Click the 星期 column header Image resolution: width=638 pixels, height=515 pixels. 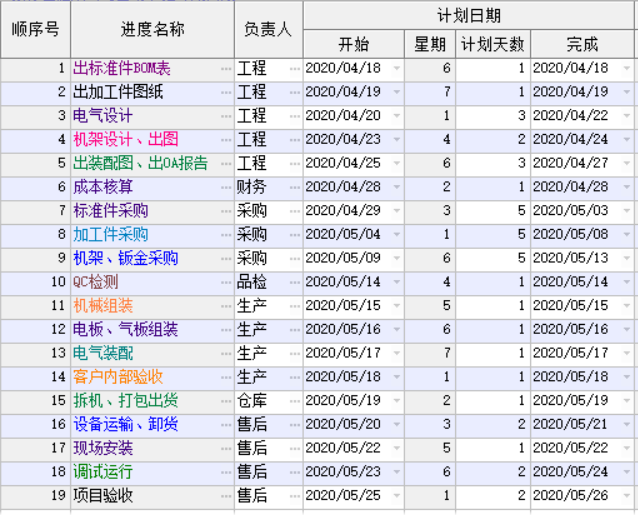[x=430, y=44]
